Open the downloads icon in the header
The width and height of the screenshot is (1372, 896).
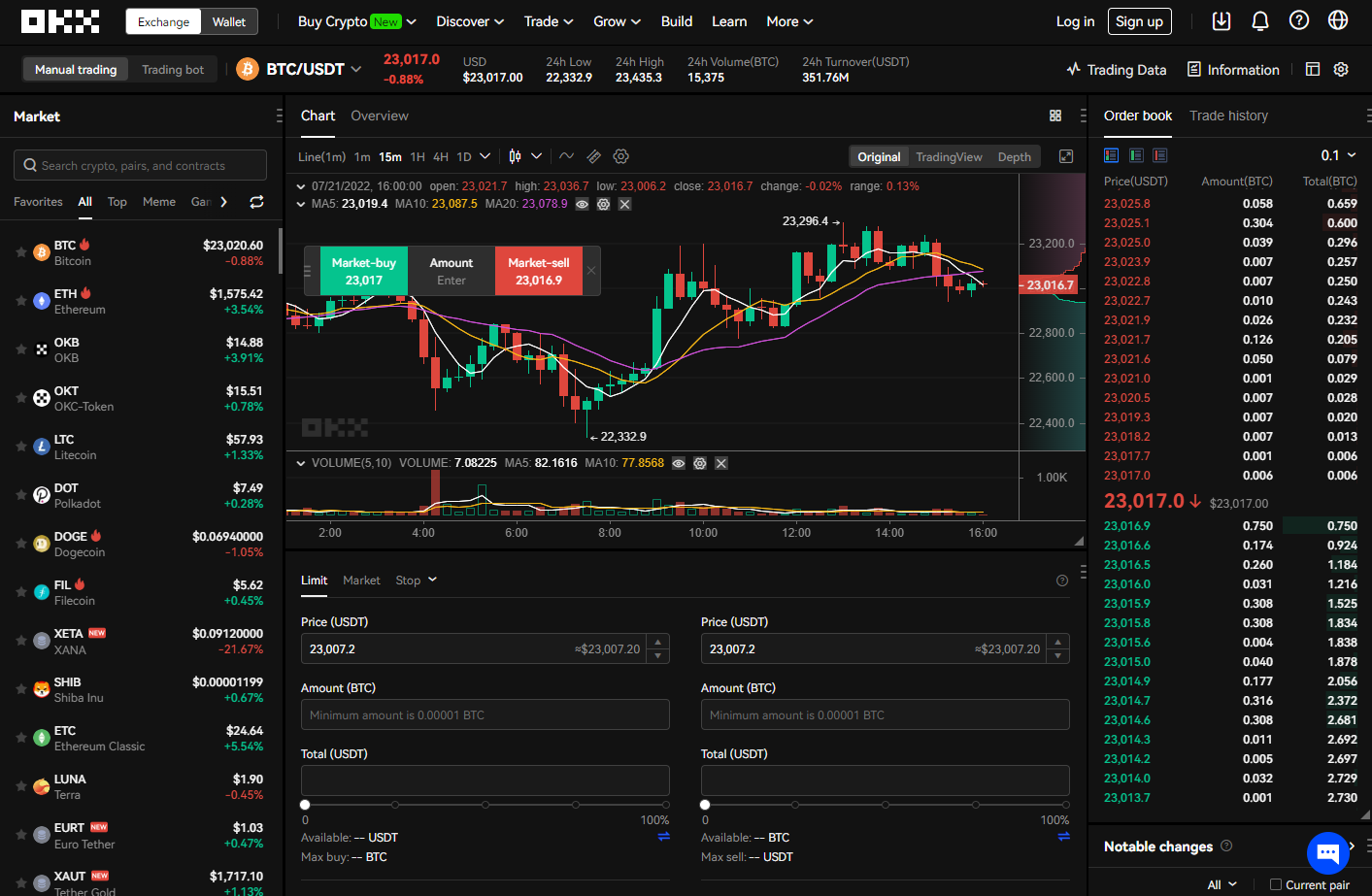tap(1221, 20)
